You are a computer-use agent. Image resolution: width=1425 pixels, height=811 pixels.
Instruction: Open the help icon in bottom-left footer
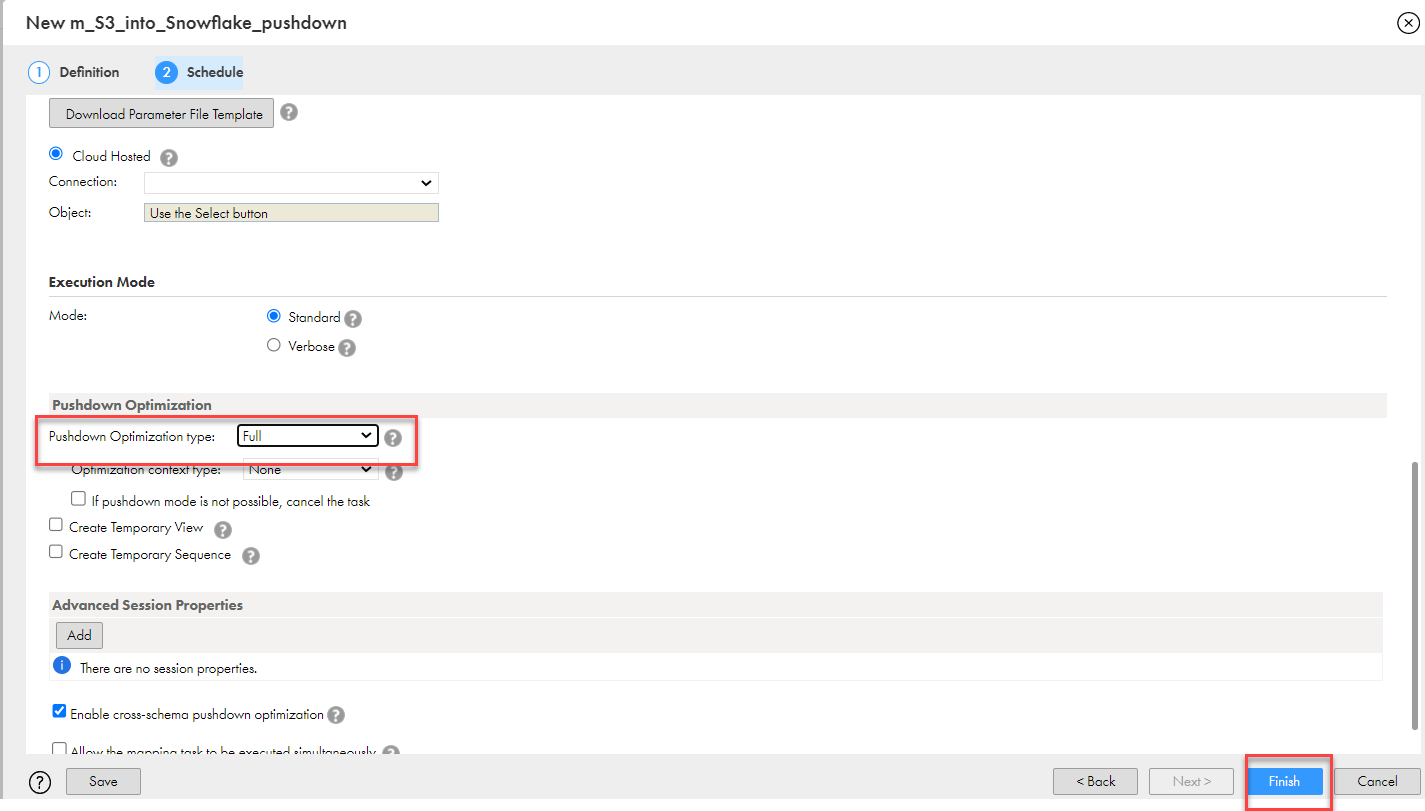click(40, 782)
